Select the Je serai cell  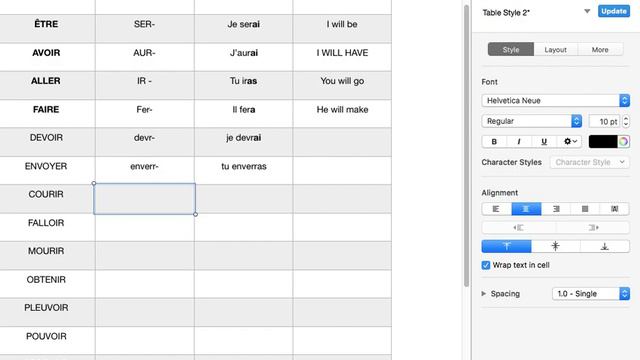244,28
